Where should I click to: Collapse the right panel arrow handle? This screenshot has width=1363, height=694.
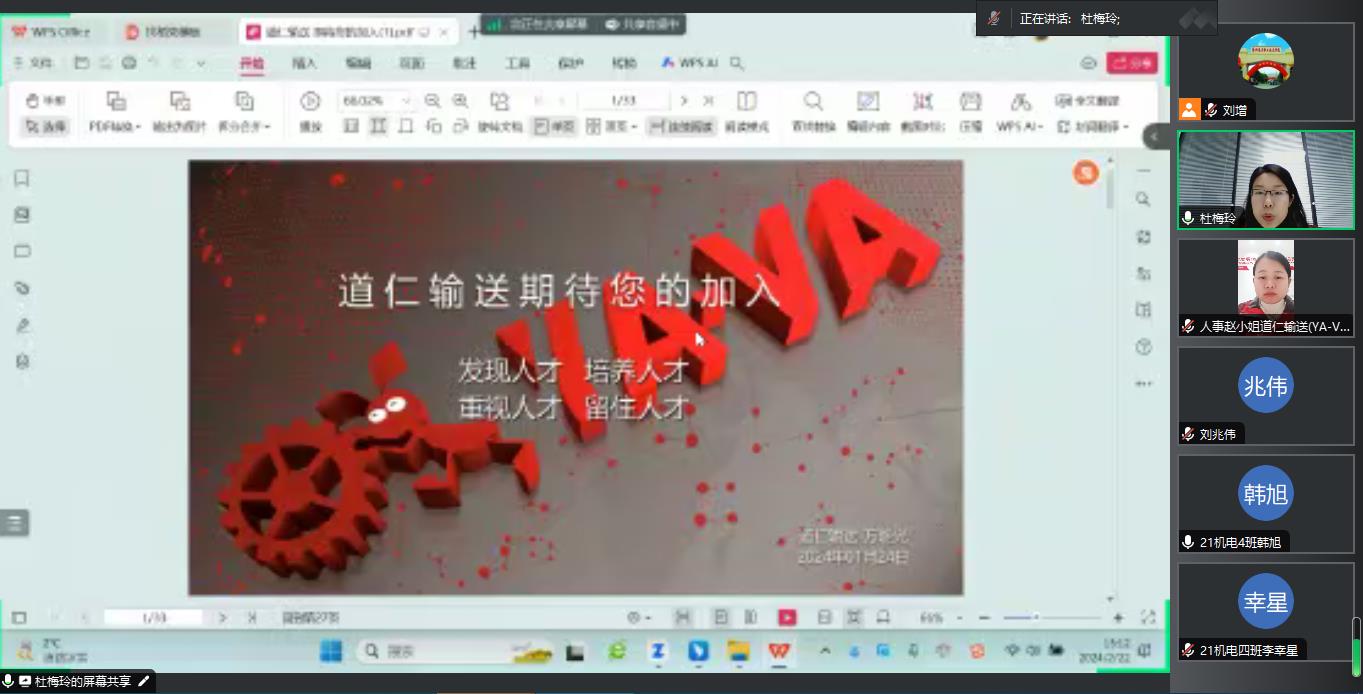1156,137
